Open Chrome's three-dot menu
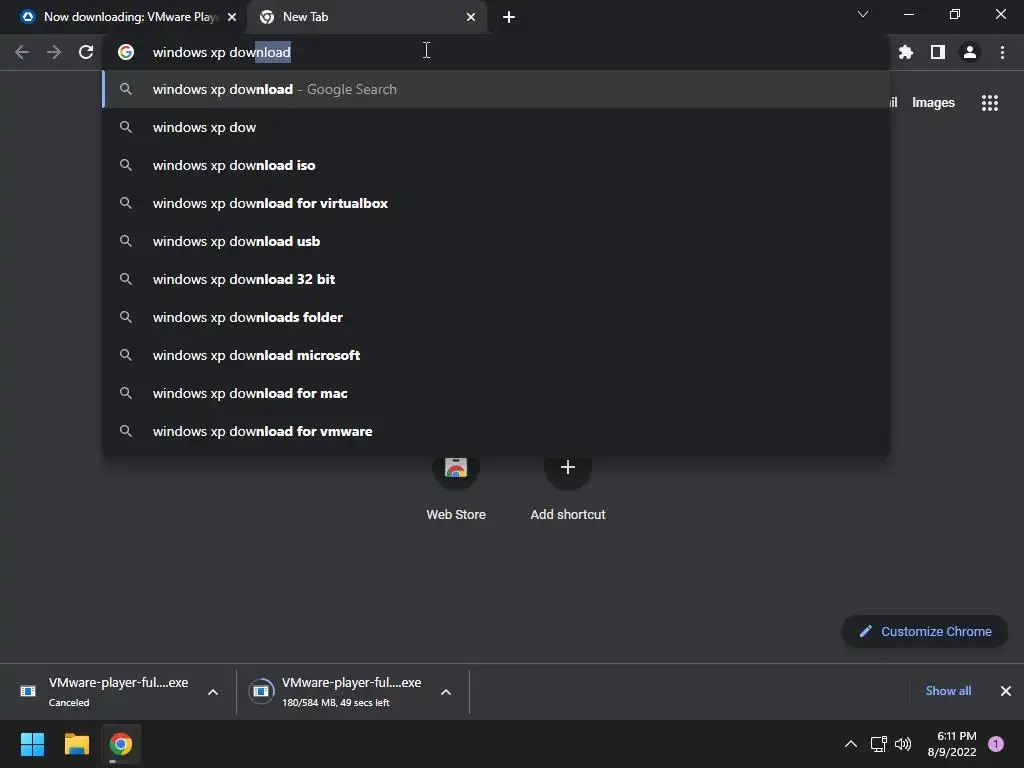 [x=1002, y=52]
